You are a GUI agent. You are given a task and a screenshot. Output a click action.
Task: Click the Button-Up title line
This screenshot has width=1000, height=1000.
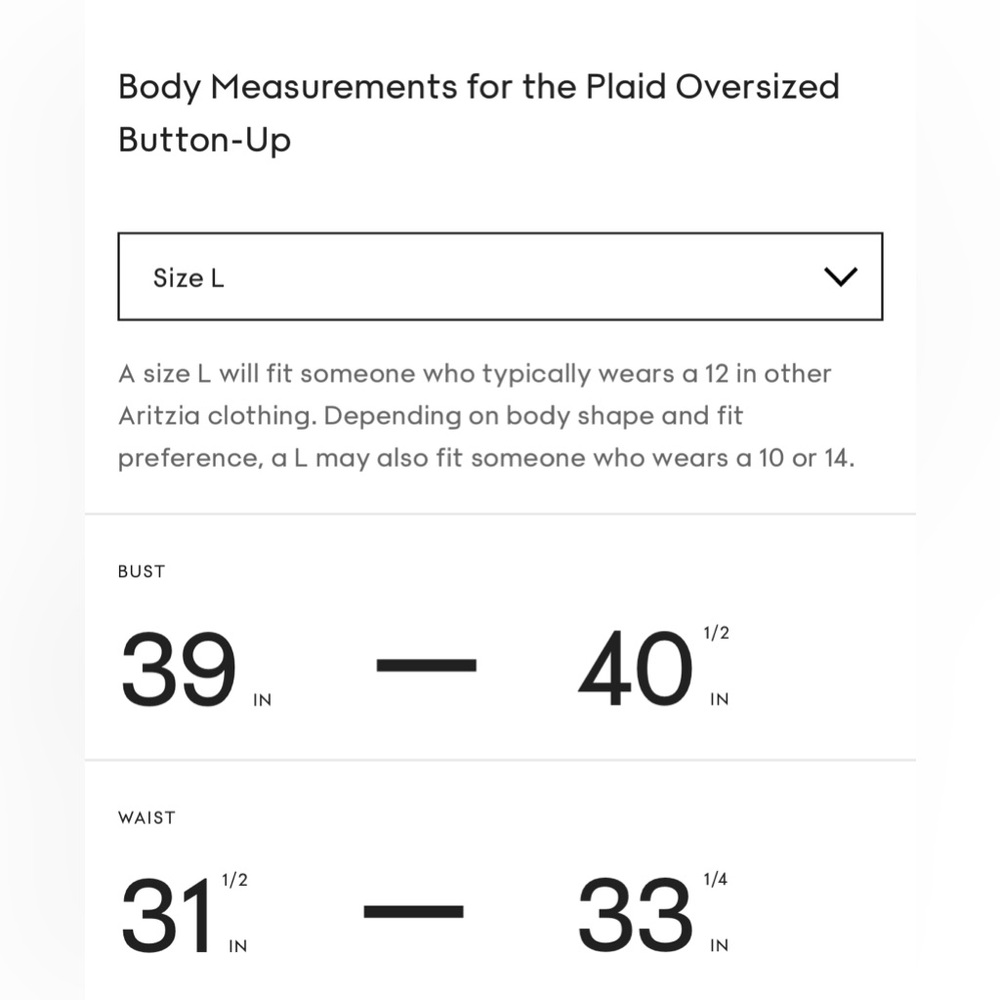[205, 140]
